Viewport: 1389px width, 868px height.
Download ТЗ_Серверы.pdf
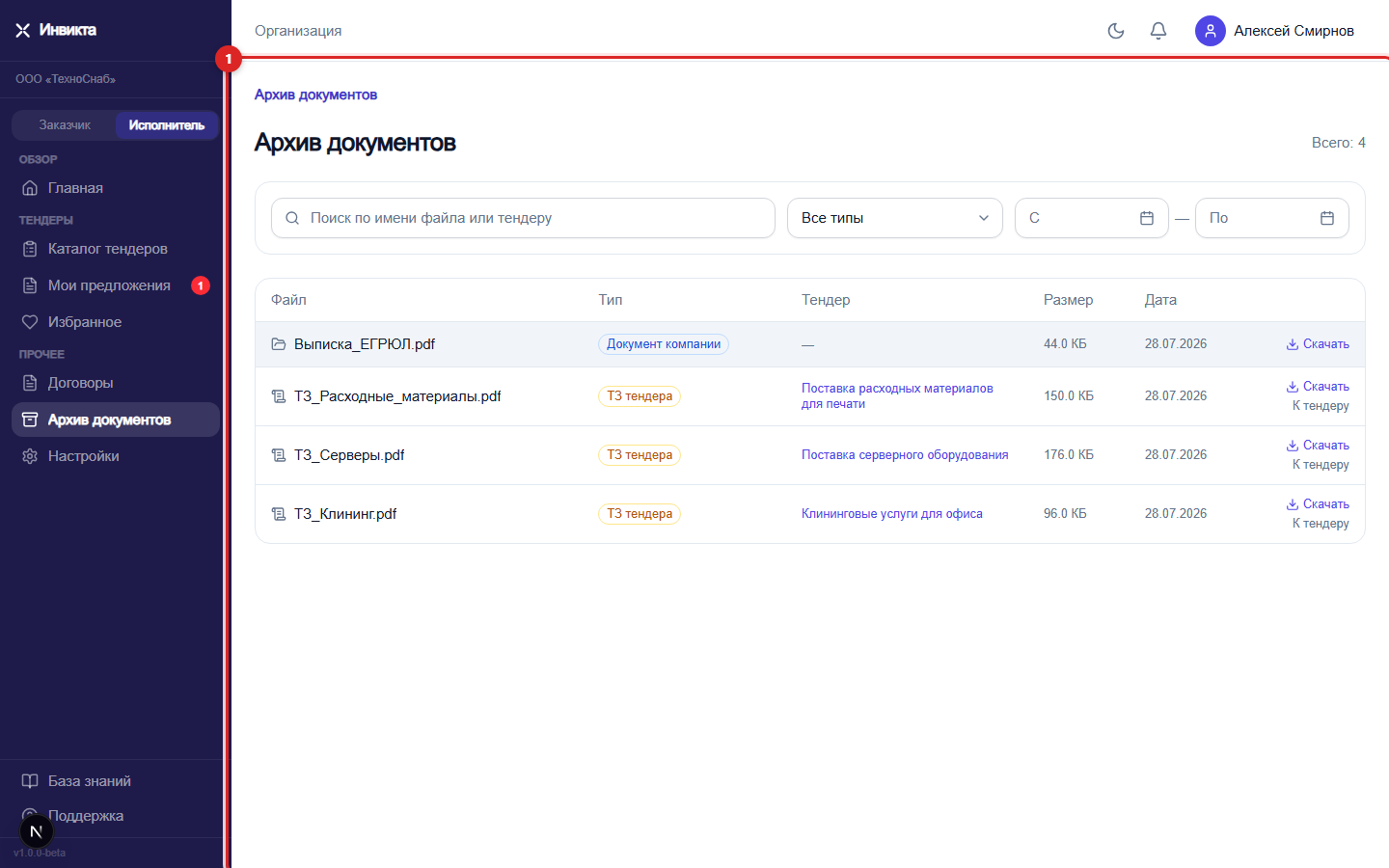1318,446
